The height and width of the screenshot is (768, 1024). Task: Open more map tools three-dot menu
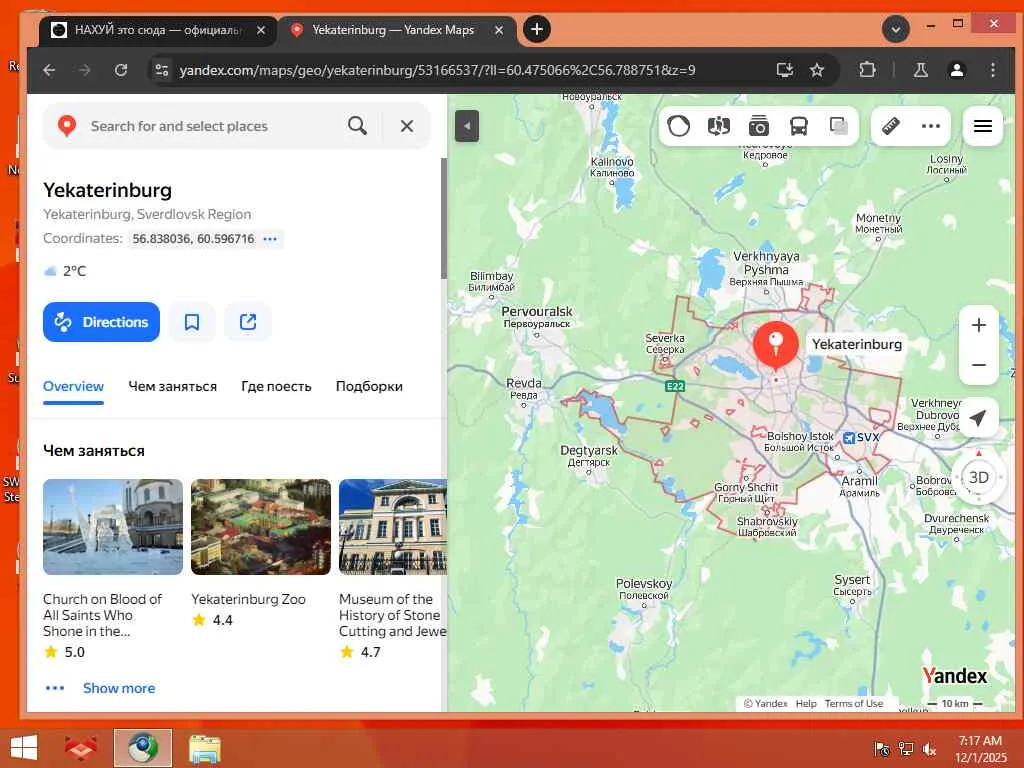coord(931,125)
